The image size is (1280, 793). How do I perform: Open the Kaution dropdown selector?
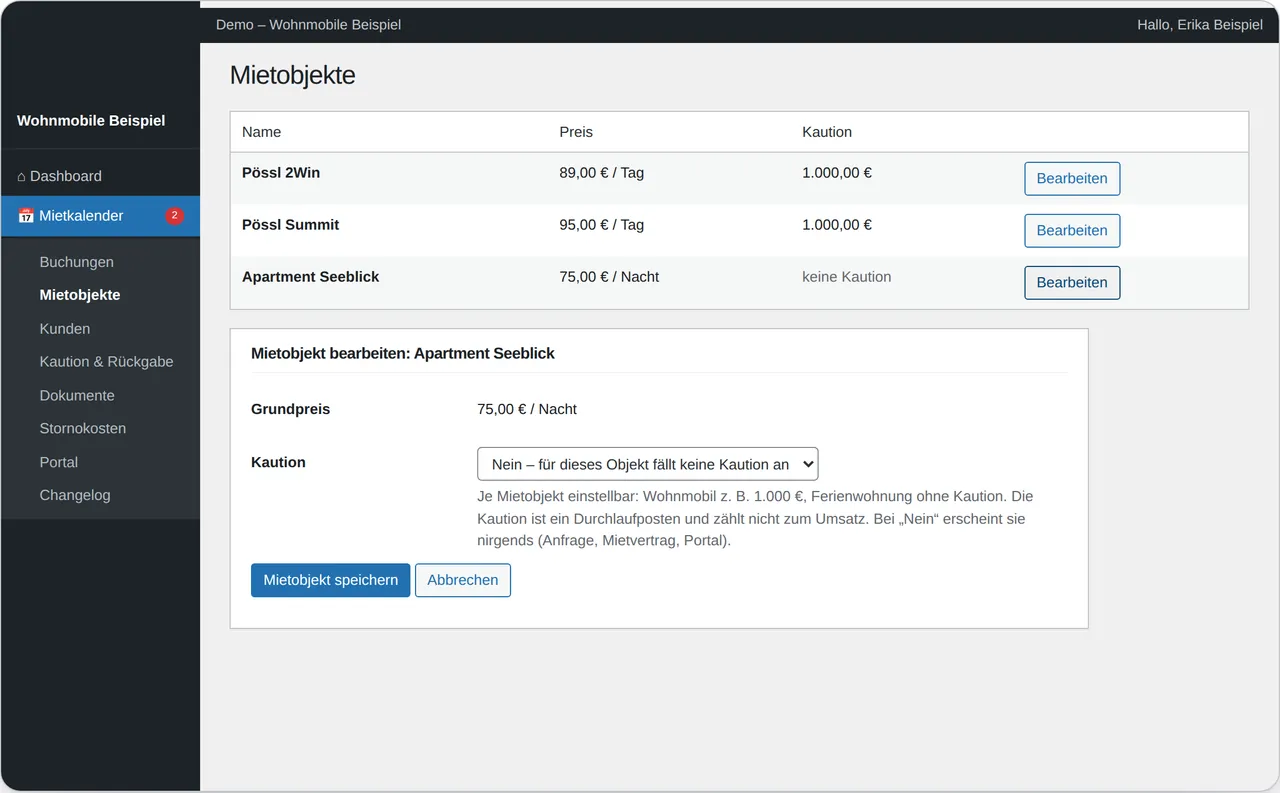pos(647,464)
